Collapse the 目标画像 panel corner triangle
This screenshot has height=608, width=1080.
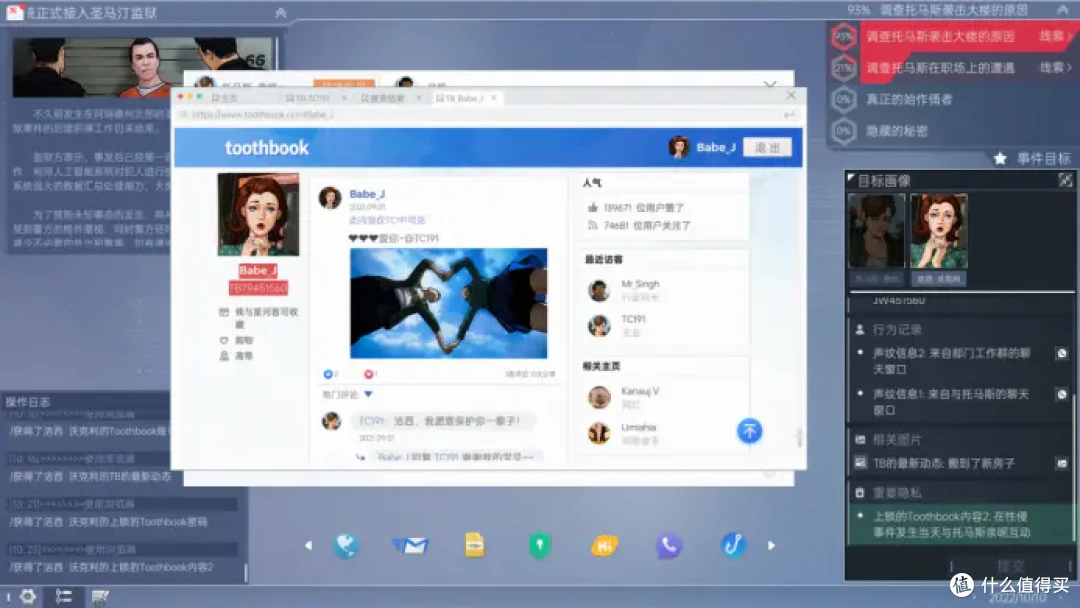[851, 178]
